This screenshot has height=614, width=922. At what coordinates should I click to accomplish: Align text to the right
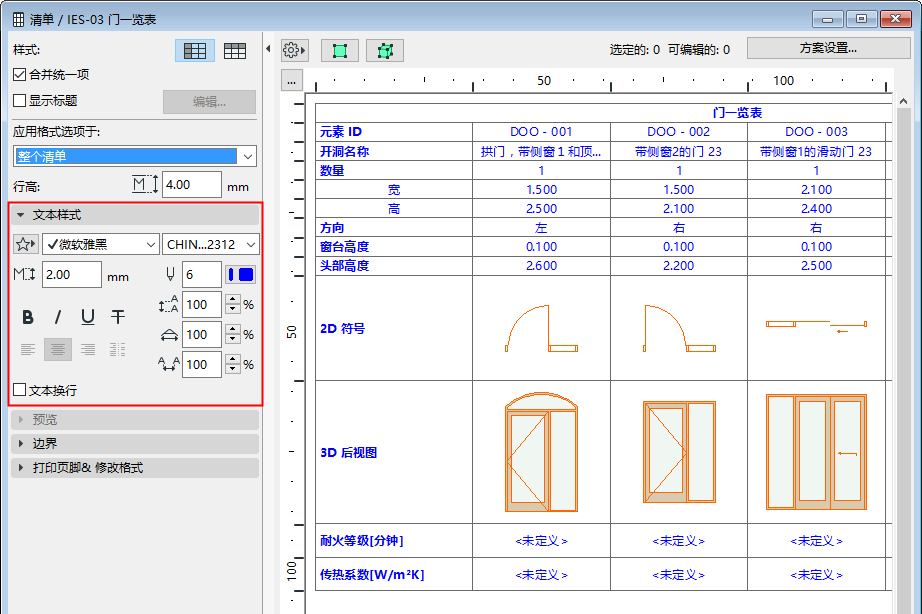(88, 349)
